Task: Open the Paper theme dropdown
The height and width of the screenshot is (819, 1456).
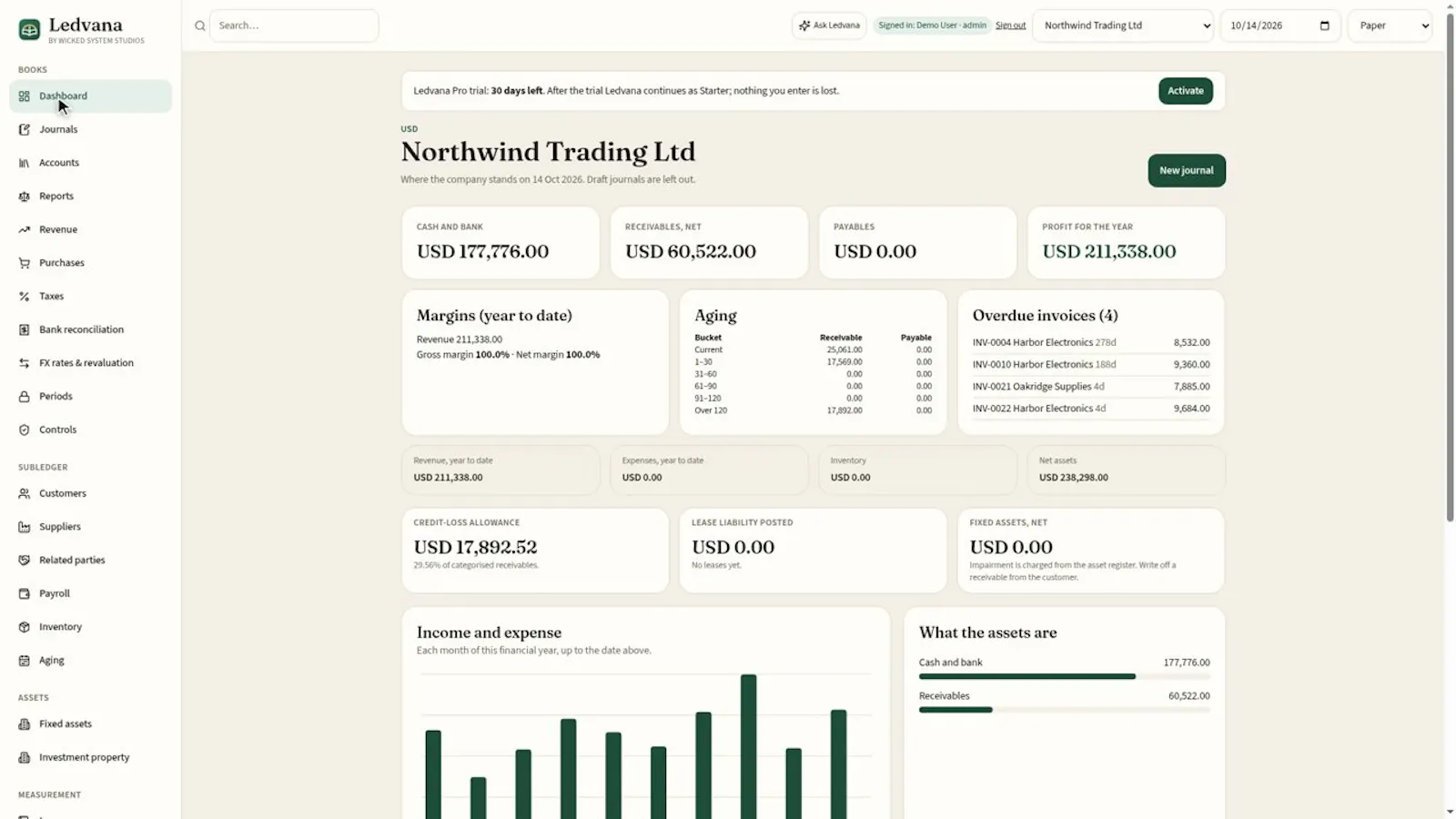Action: click(x=1390, y=25)
